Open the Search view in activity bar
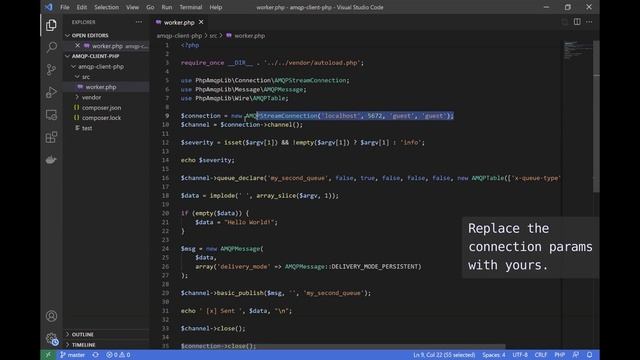The width and height of the screenshot is (640, 360). coord(51,47)
